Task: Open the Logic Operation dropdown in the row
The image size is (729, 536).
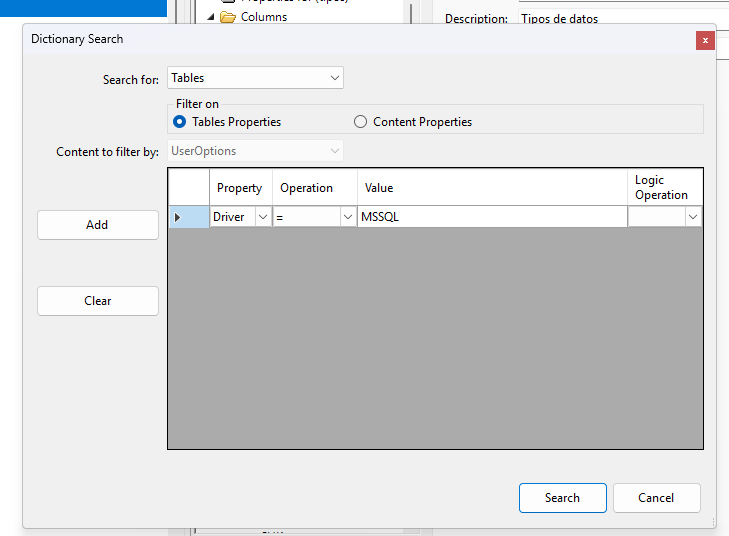Action: tap(692, 217)
